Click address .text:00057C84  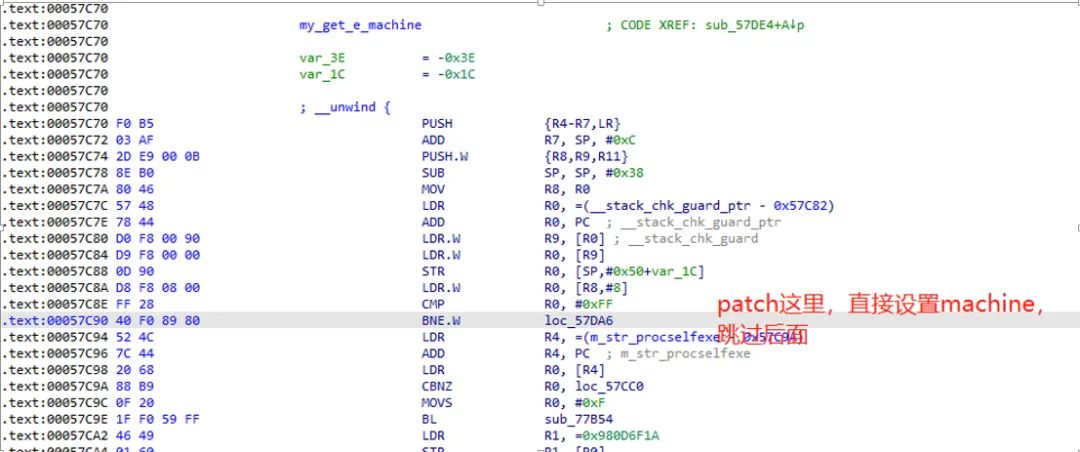[x=54, y=255]
